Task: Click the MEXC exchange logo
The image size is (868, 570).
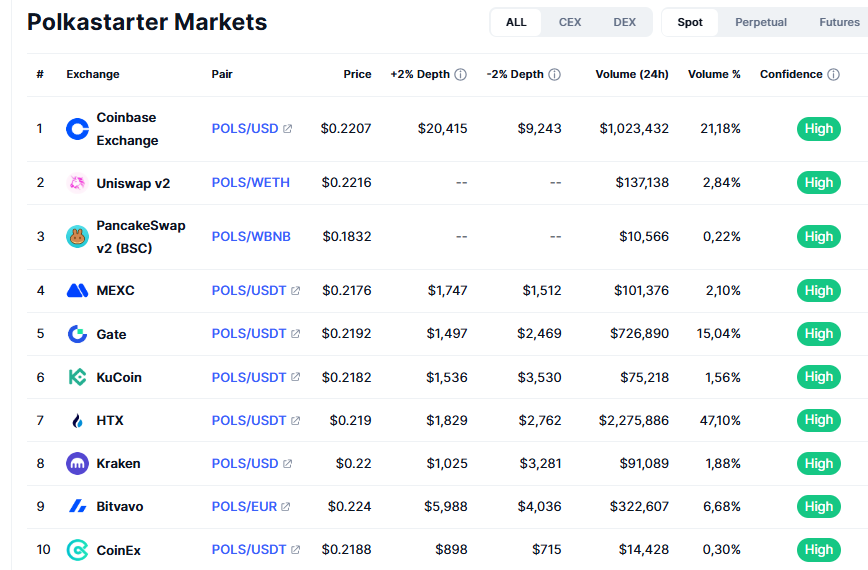Action: pos(77,291)
